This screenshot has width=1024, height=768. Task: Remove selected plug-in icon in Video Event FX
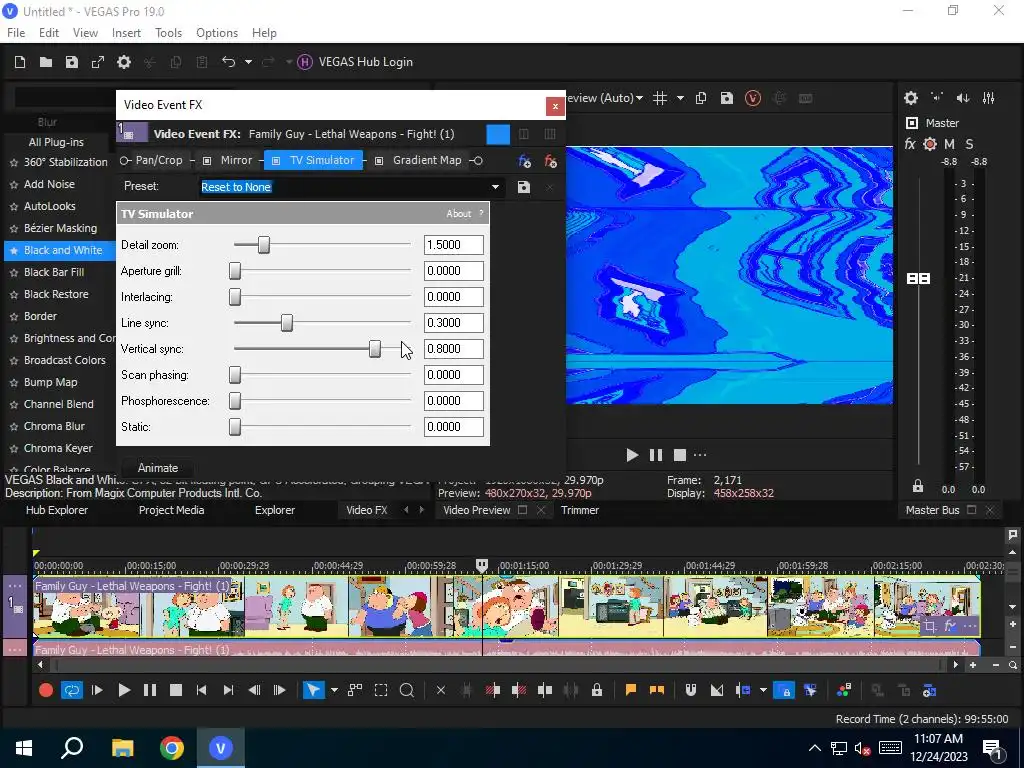551,161
